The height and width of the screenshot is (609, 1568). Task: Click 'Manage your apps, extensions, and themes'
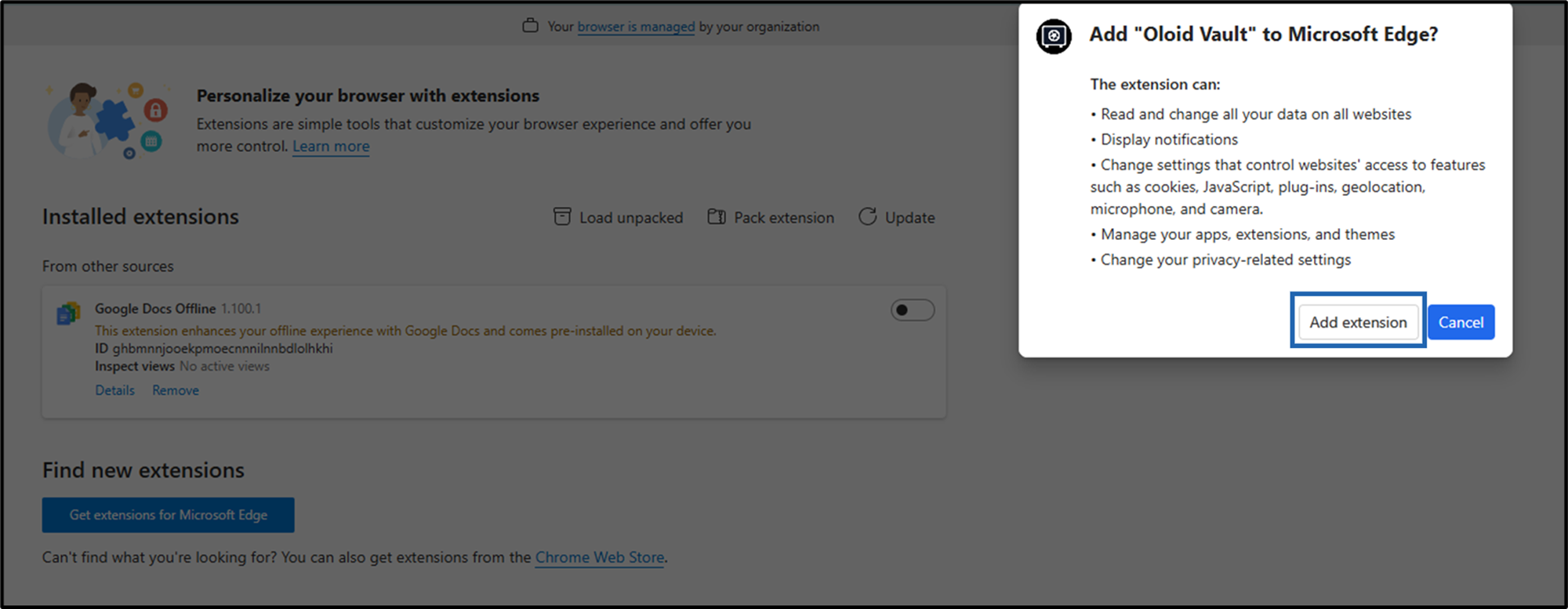[1247, 234]
